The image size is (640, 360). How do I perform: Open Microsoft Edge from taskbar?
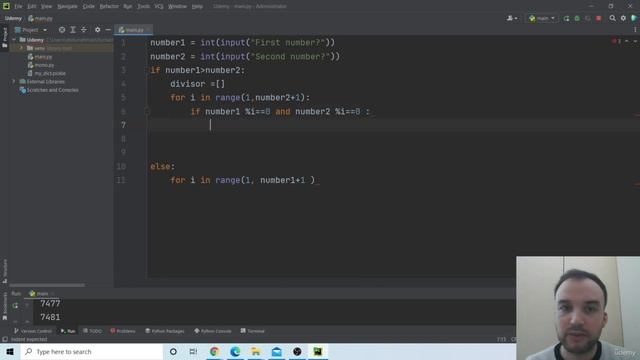point(235,351)
